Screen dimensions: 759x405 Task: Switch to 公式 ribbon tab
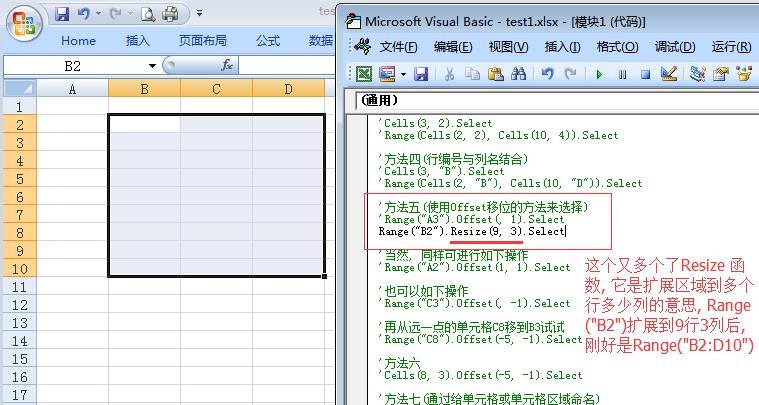tap(268, 41)
